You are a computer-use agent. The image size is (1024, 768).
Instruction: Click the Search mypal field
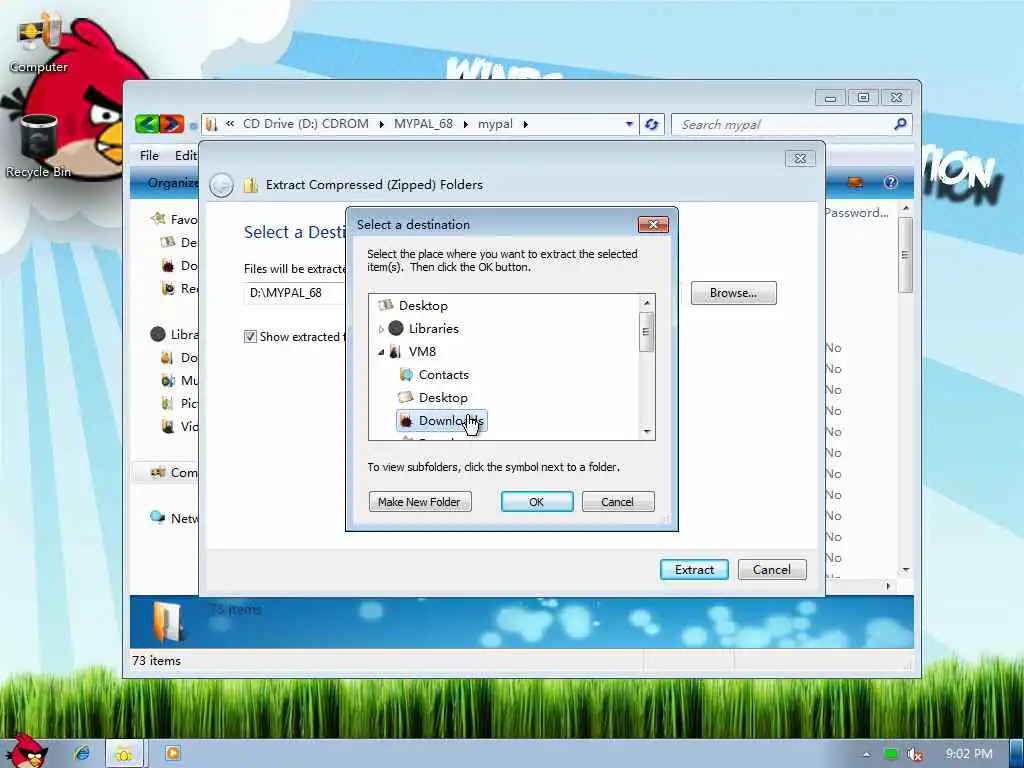point(784,124)
